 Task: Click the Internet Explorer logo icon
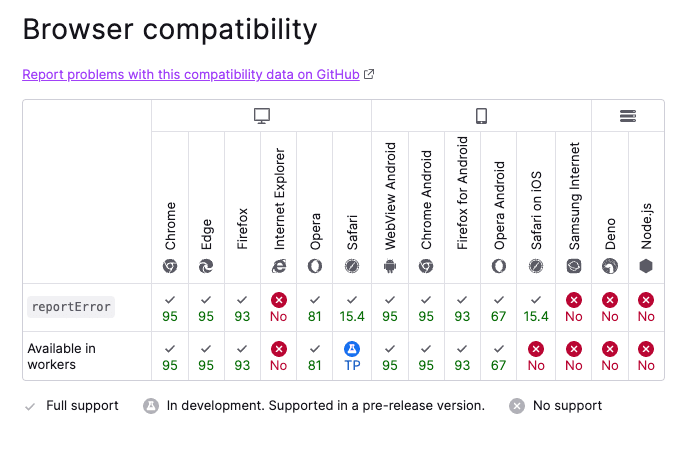point(279,266)
